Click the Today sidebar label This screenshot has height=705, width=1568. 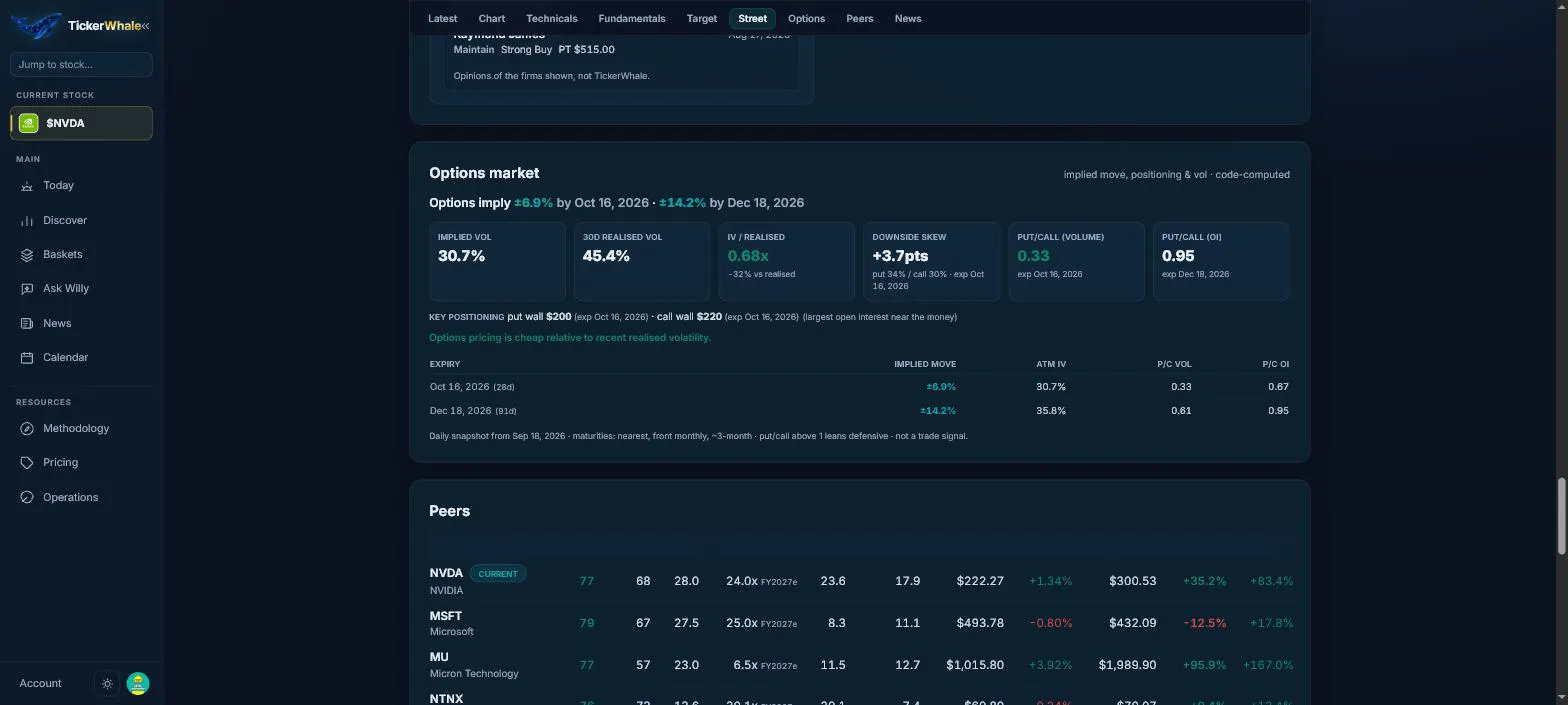[58, 186]
